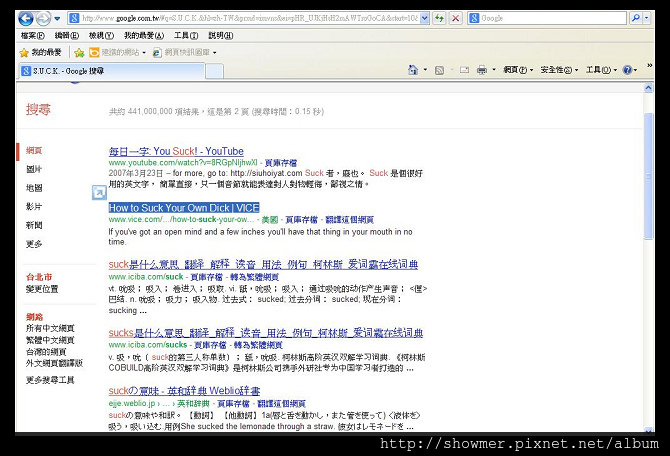This screenshot has height=456, width=670.
Task: Click the magnifier search button
Action: pos(636,18)
